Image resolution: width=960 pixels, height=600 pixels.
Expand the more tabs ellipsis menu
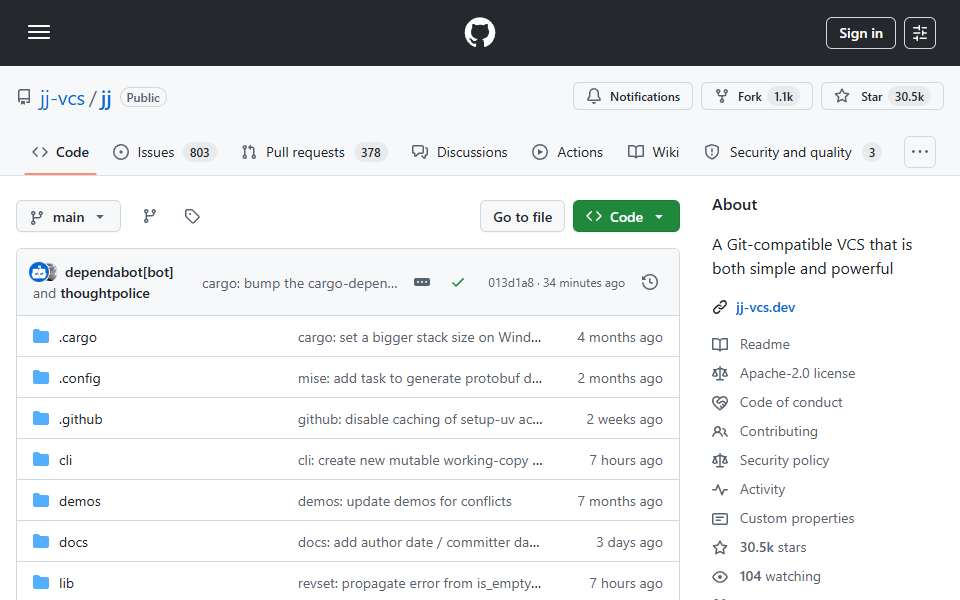click(x=920, y=152)
